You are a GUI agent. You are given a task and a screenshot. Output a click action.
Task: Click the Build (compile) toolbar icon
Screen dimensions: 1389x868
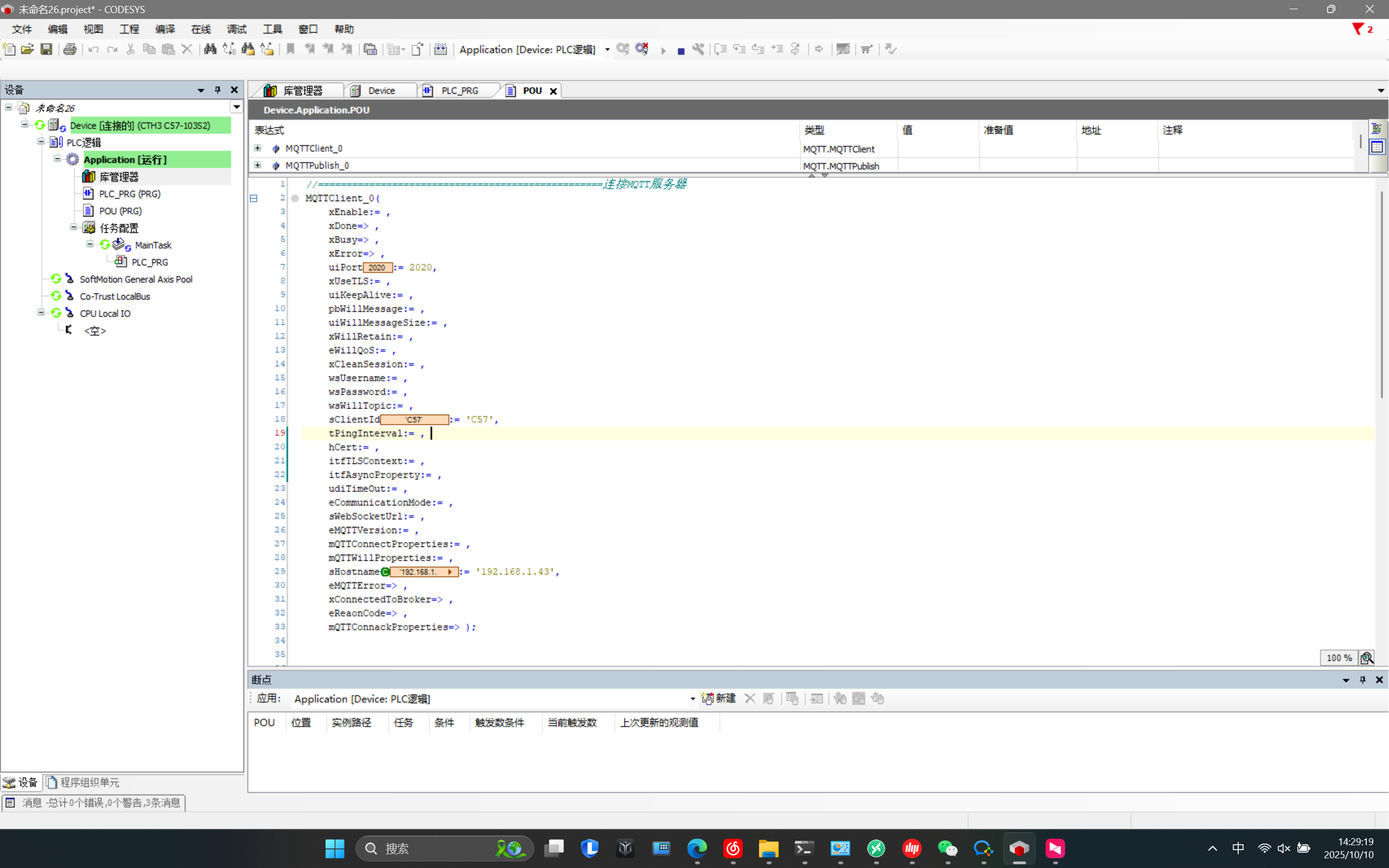tap(441, 49)
